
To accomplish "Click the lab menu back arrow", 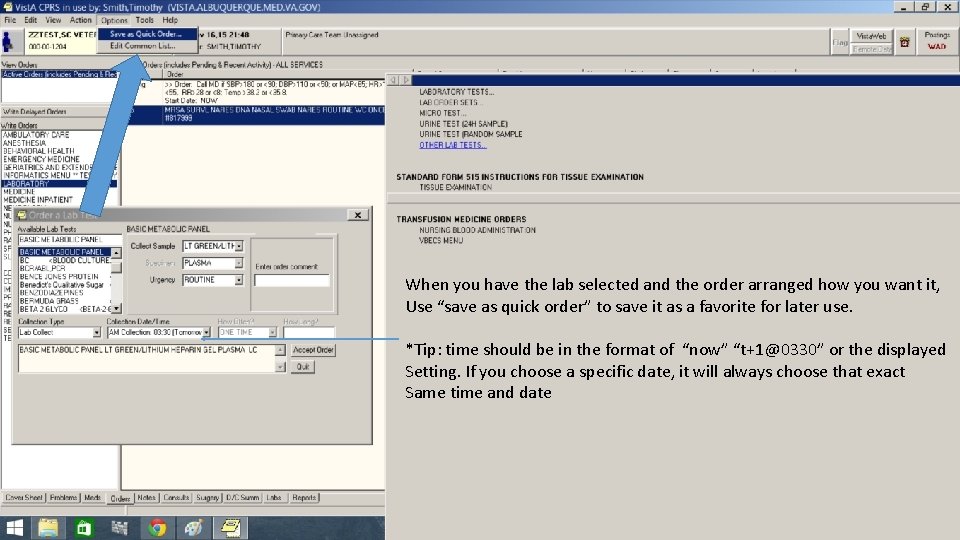I will pos(393,80).
